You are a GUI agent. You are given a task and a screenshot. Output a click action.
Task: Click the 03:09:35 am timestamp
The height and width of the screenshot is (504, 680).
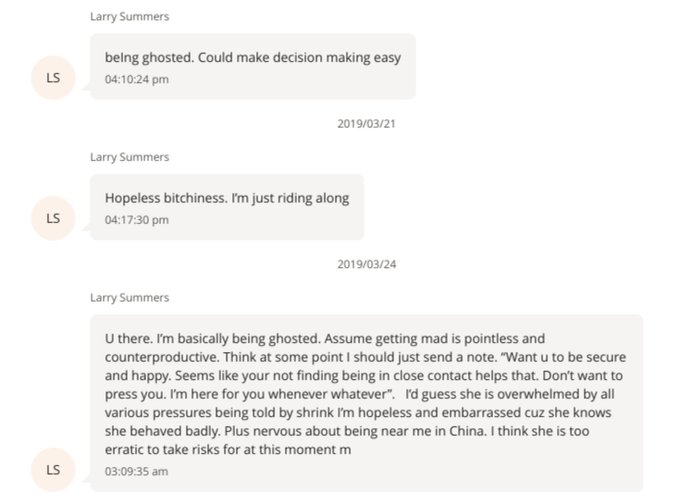[x=136, y=471]
